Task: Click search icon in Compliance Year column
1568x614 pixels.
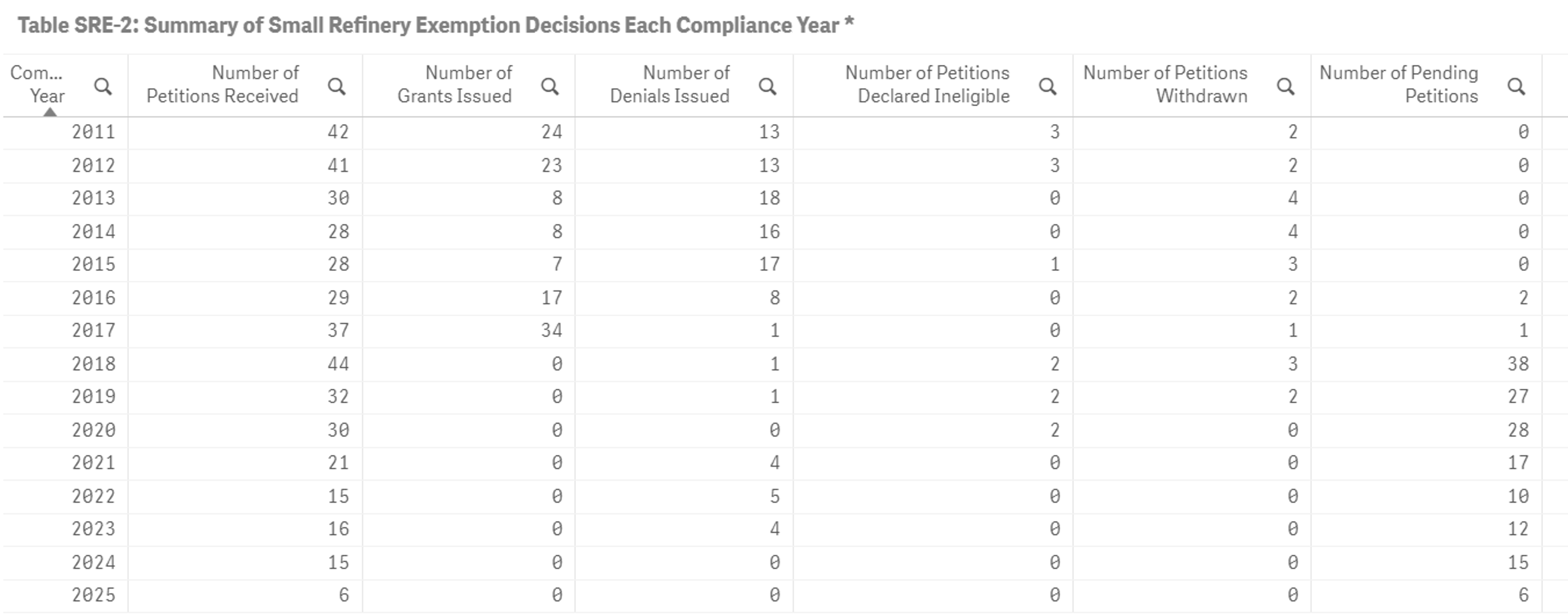Action: (x=103, y=87)
